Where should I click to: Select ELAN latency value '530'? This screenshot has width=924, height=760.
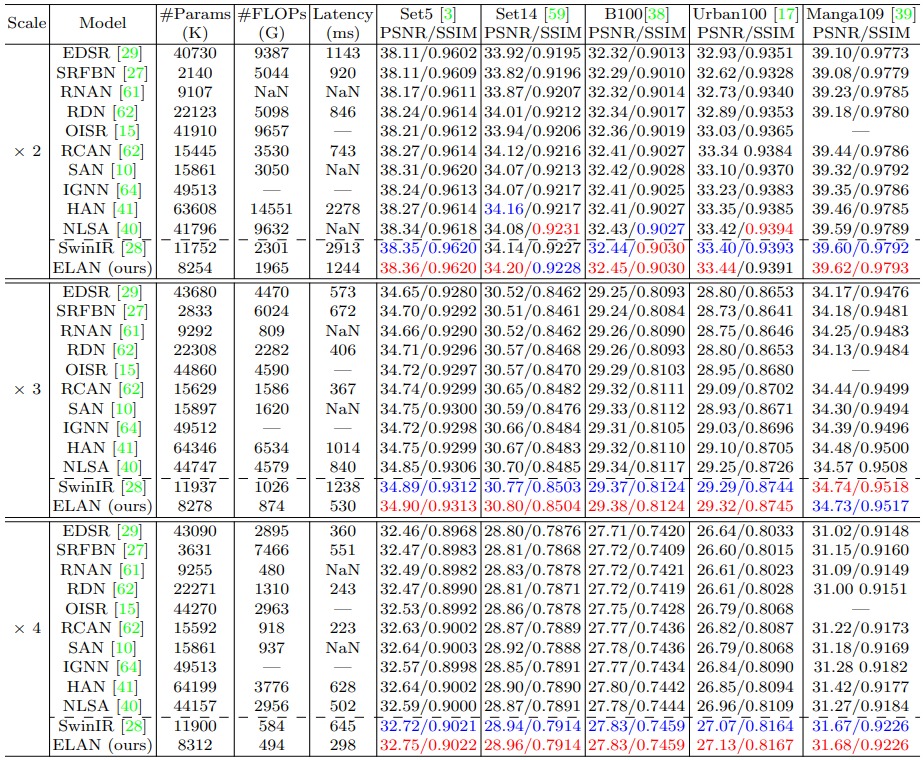tap(342, 506)
